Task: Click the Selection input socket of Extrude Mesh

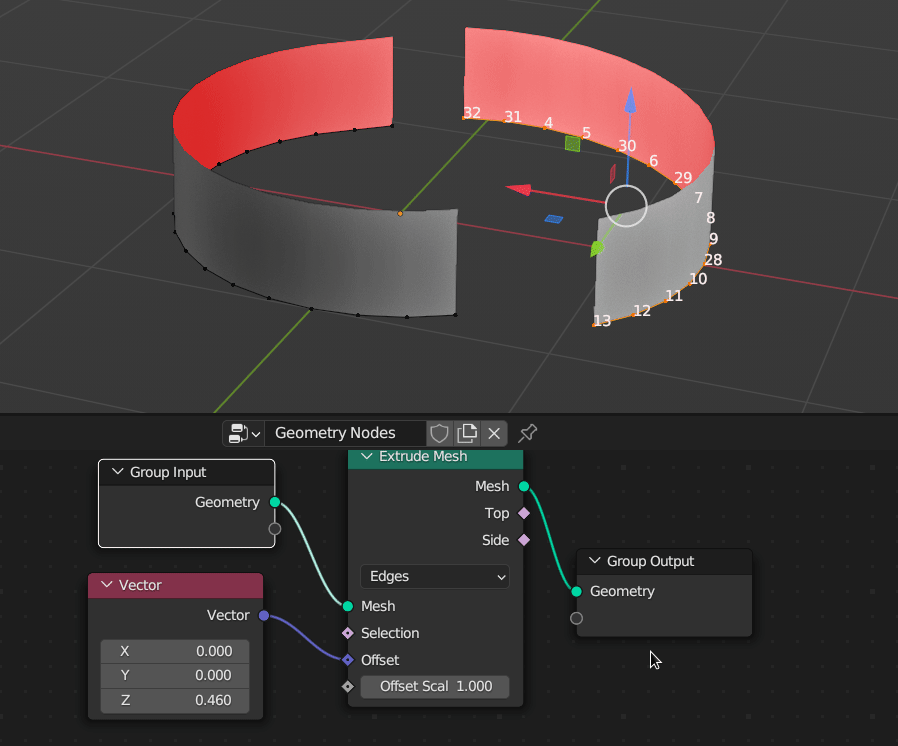Action: coord(348,633)
